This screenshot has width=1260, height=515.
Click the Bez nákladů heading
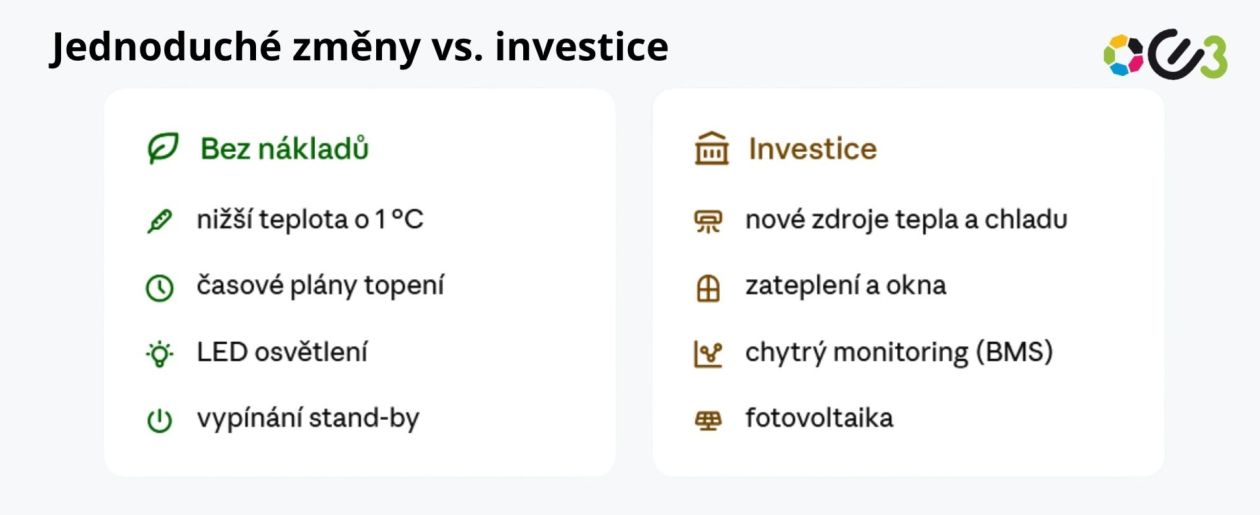click(x=285, y=149)
